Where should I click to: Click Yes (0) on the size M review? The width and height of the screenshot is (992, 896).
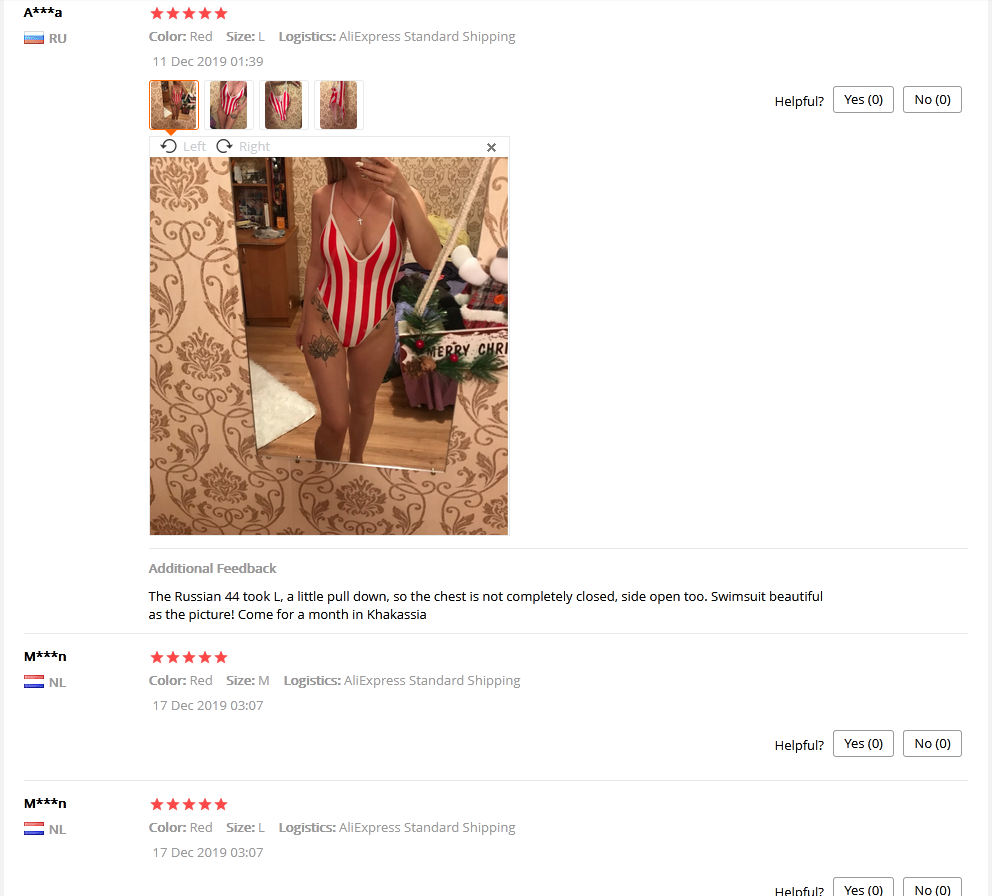(x=863, y=744)
